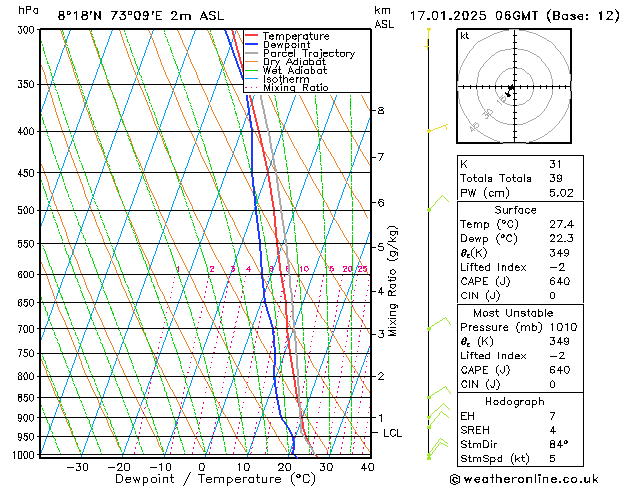
Task: Click the 'Surface' section heading
Action: click(515, 210)
